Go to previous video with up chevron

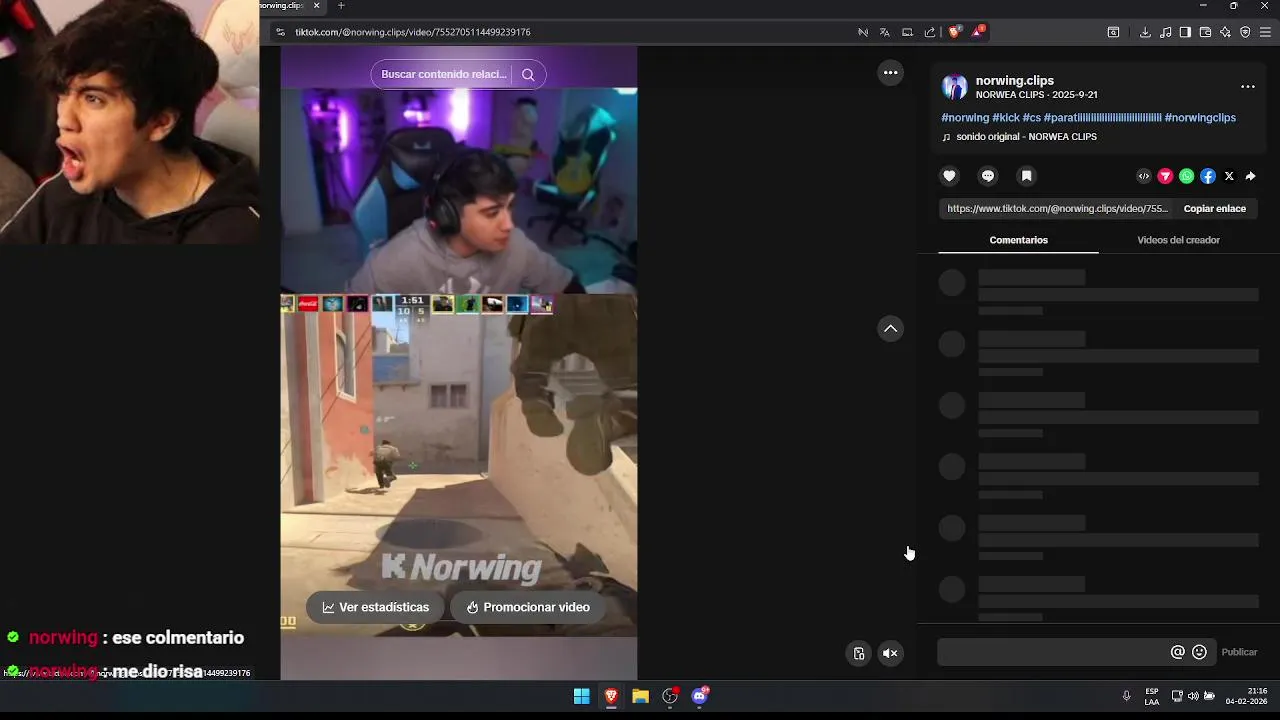point(890,329)
